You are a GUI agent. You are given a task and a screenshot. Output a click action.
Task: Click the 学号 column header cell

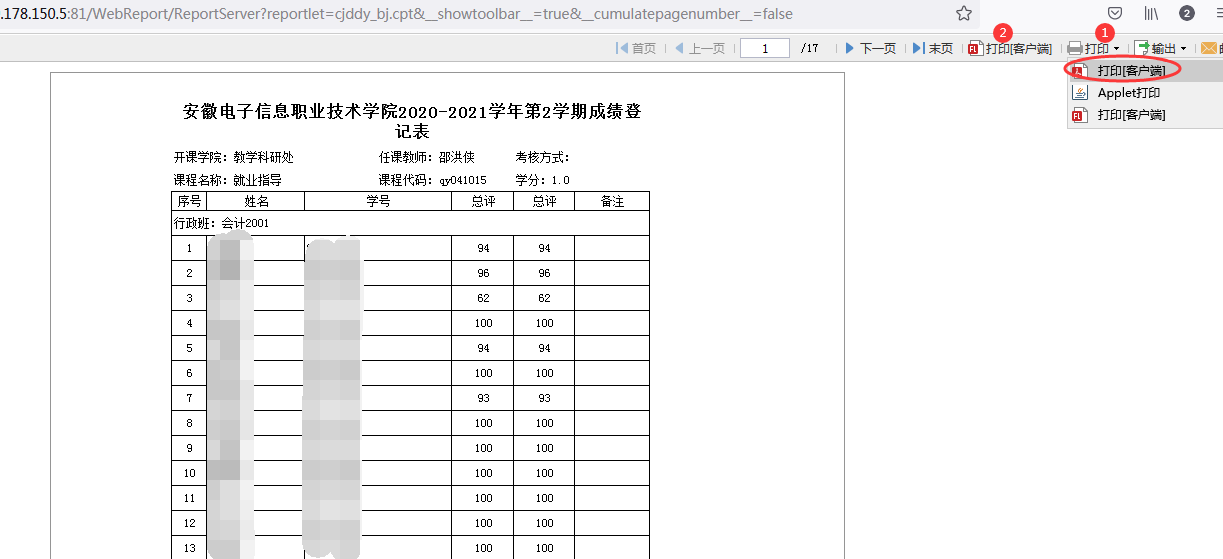tap(378, 201)
